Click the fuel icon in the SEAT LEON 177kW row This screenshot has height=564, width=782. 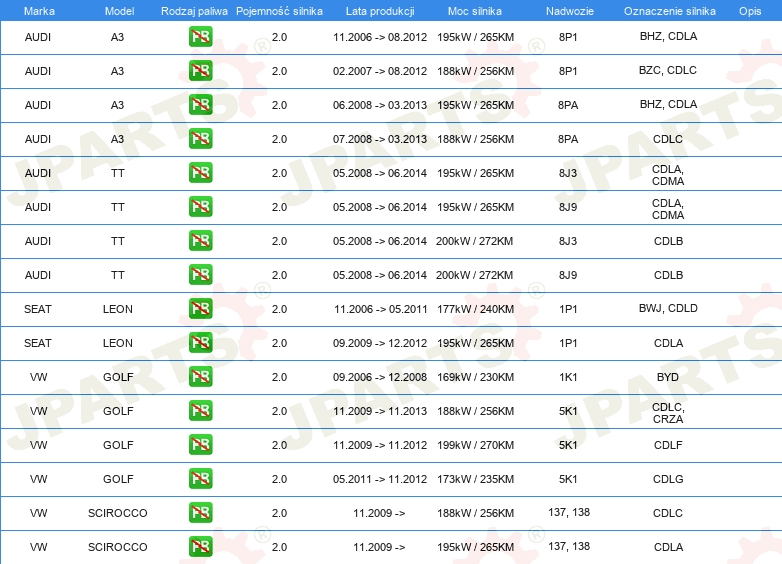point(200,309)
